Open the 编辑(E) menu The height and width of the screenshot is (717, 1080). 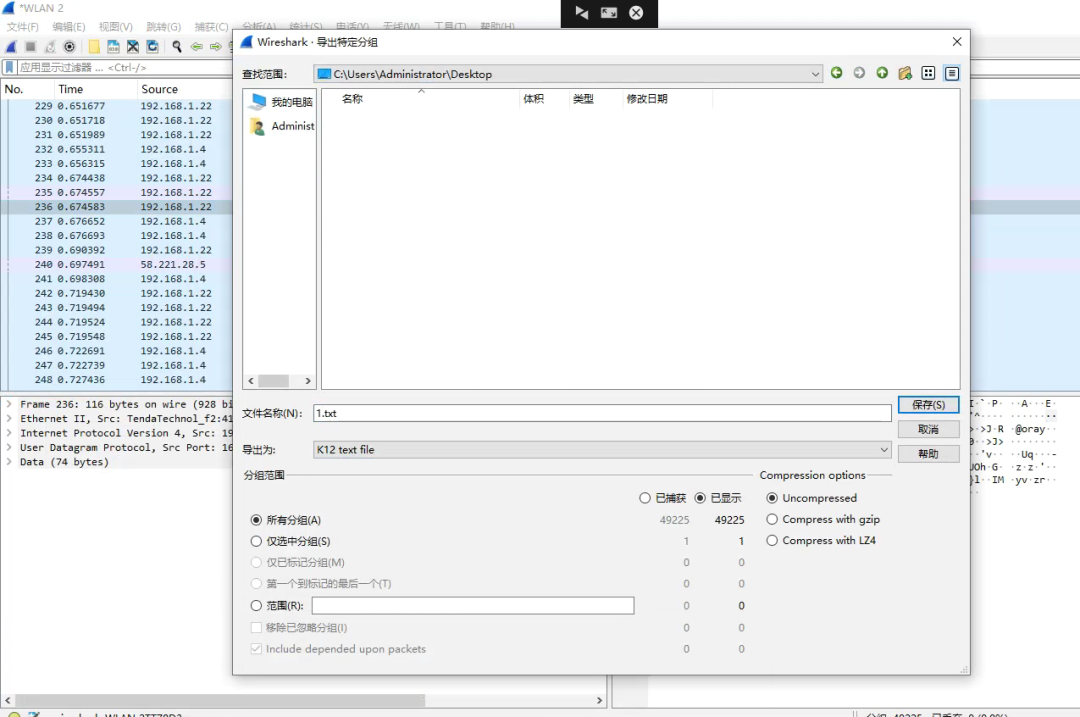tap(69, 27)
